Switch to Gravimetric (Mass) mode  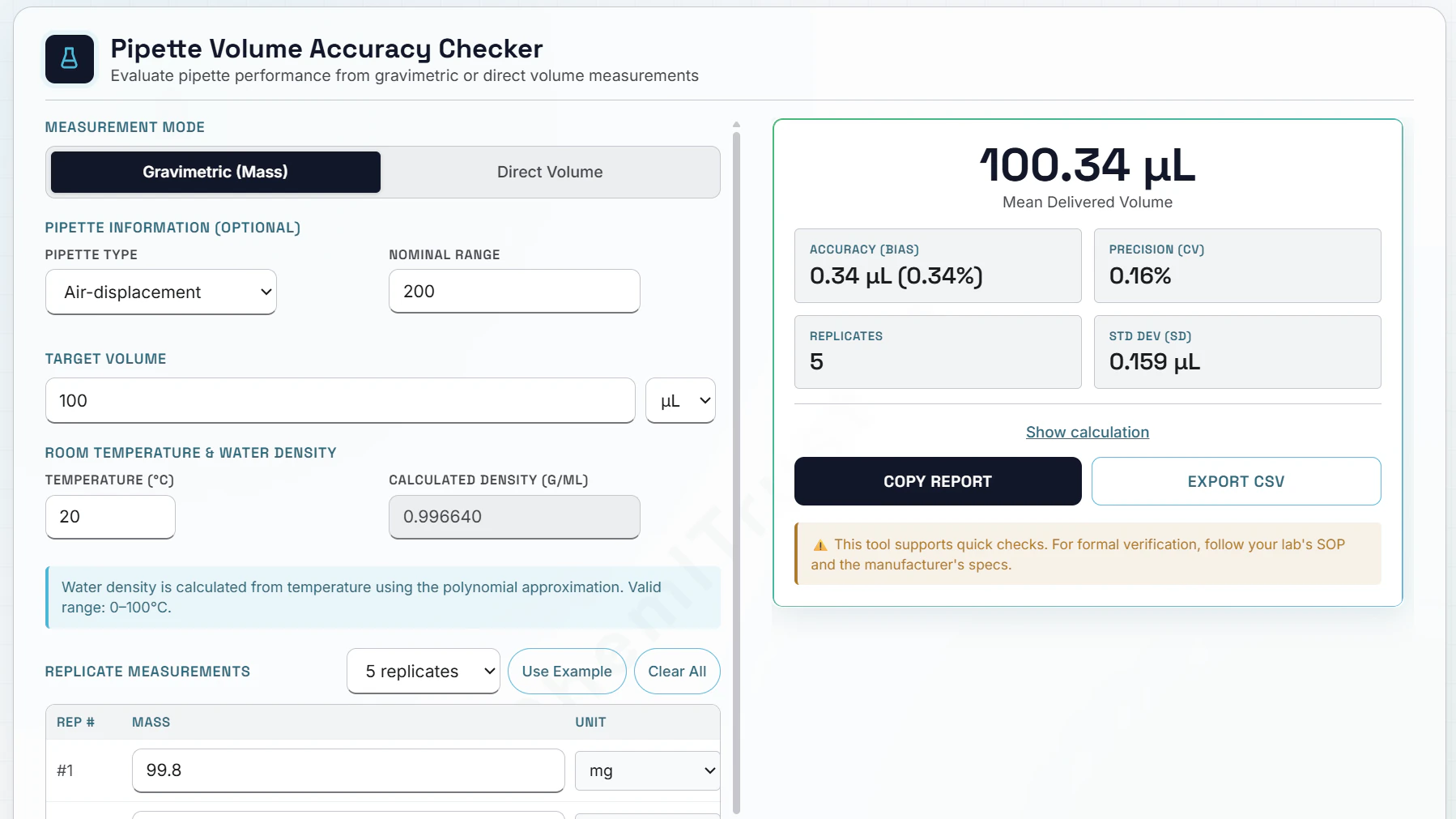(215, 172)
